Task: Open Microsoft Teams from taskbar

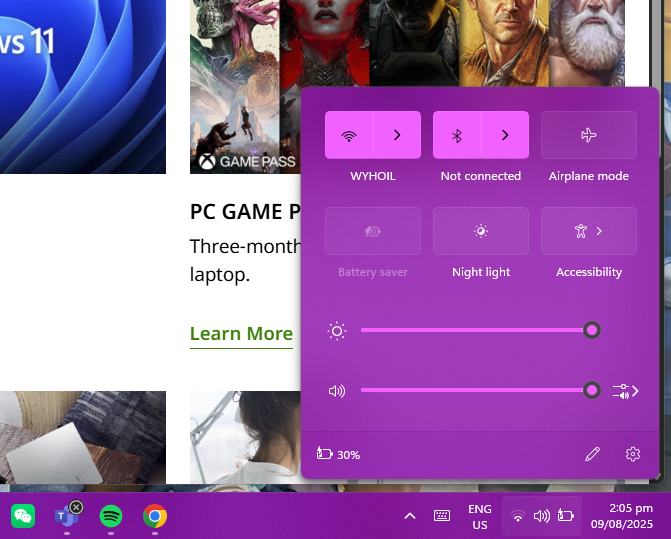Action: tap(67, 516)
